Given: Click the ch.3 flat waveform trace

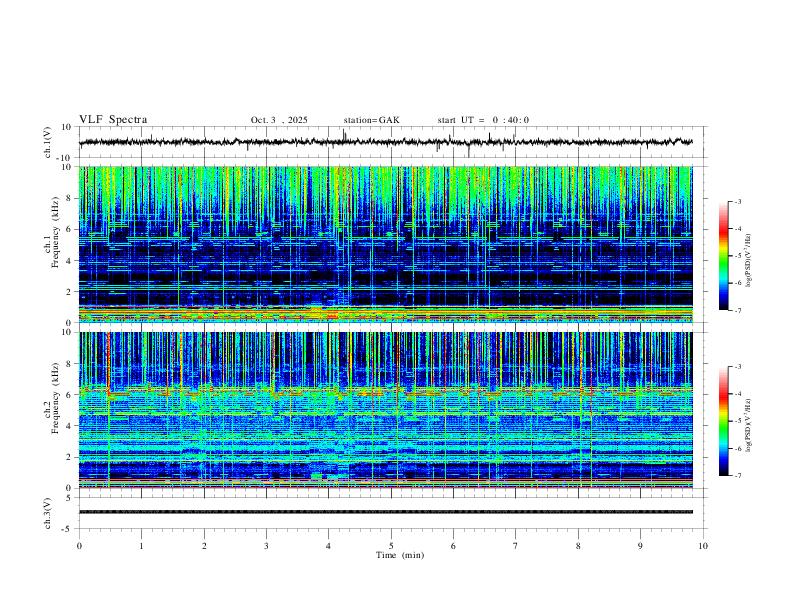Looking at the screenshot, I should 386,512.
